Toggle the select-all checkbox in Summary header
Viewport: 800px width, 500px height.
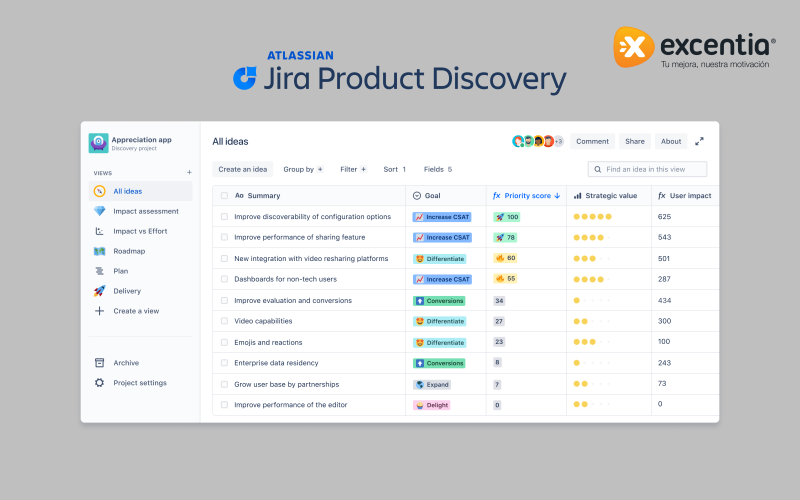(224, 195)
